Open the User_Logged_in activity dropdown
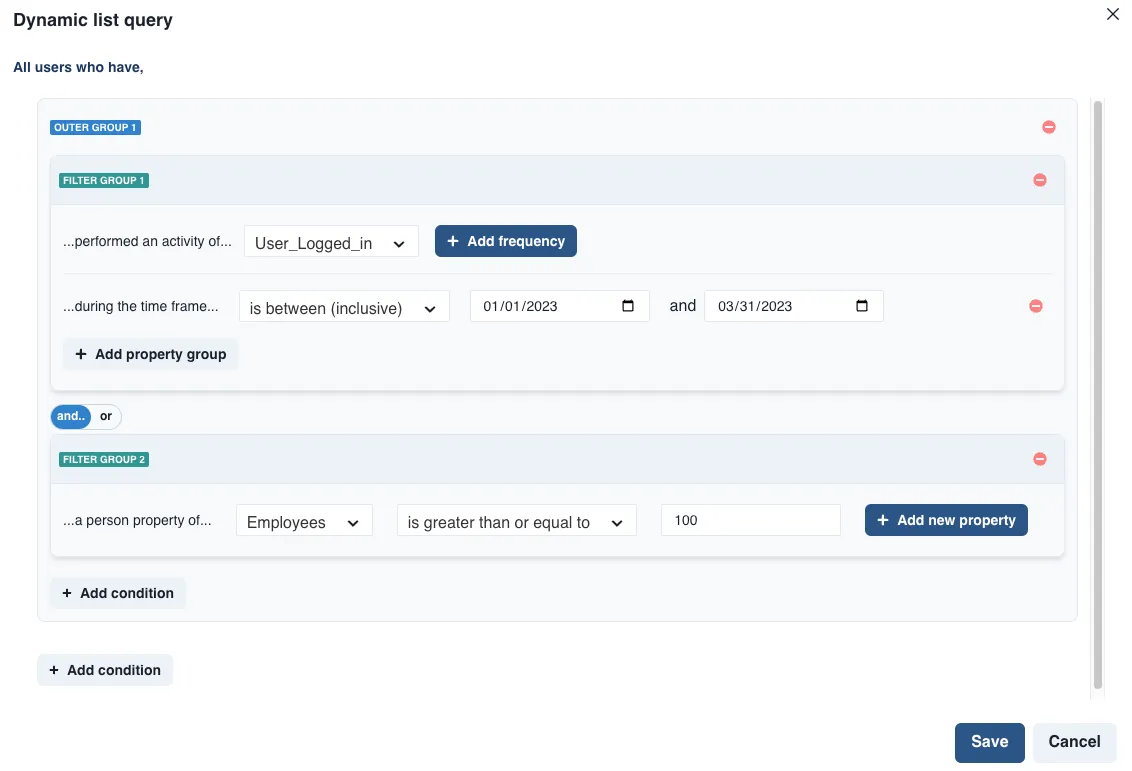This screenshot has height=771, width=1132. point(331,242)
